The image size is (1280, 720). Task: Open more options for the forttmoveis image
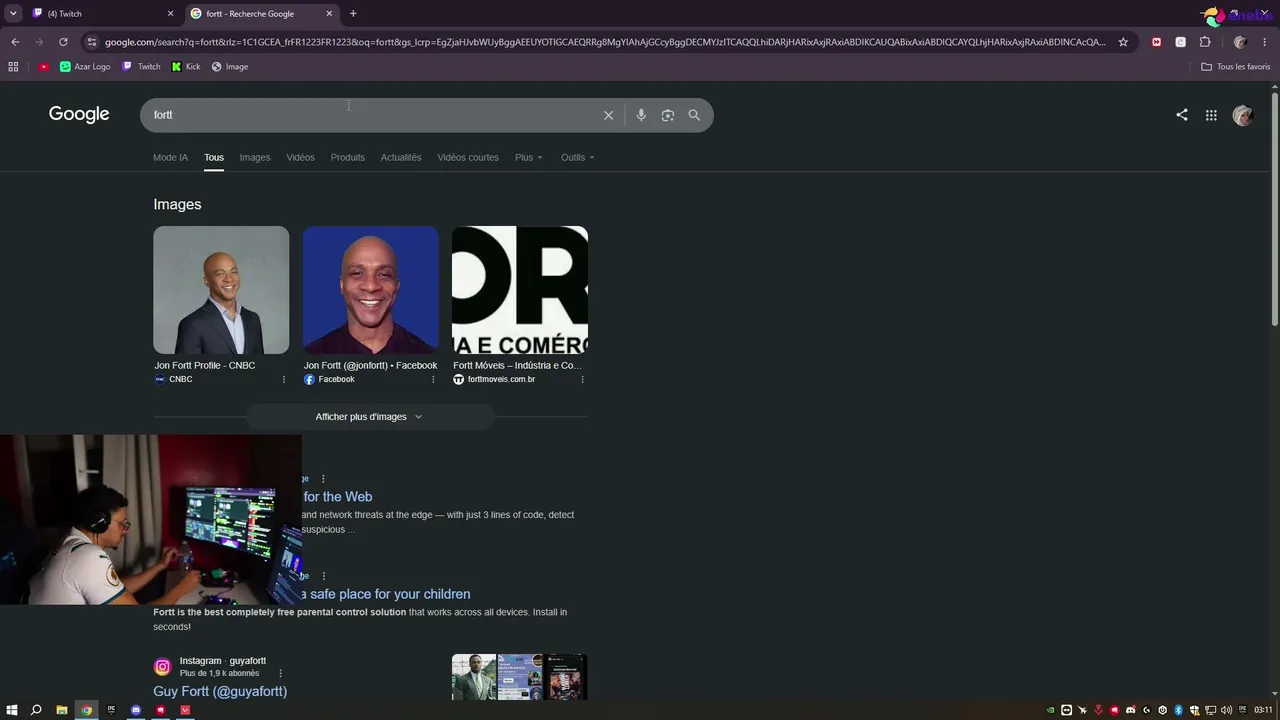pos(582,380)
